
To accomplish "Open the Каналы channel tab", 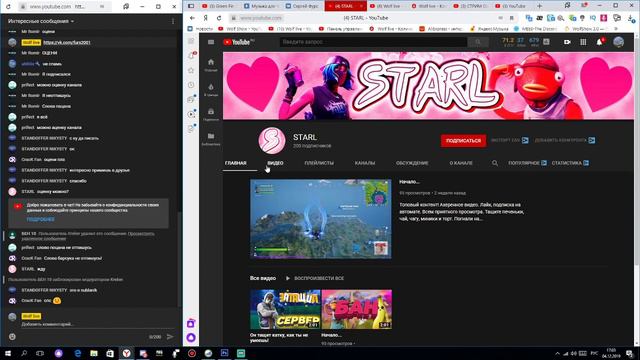I will pyautogui.click(x=365, y=163).
